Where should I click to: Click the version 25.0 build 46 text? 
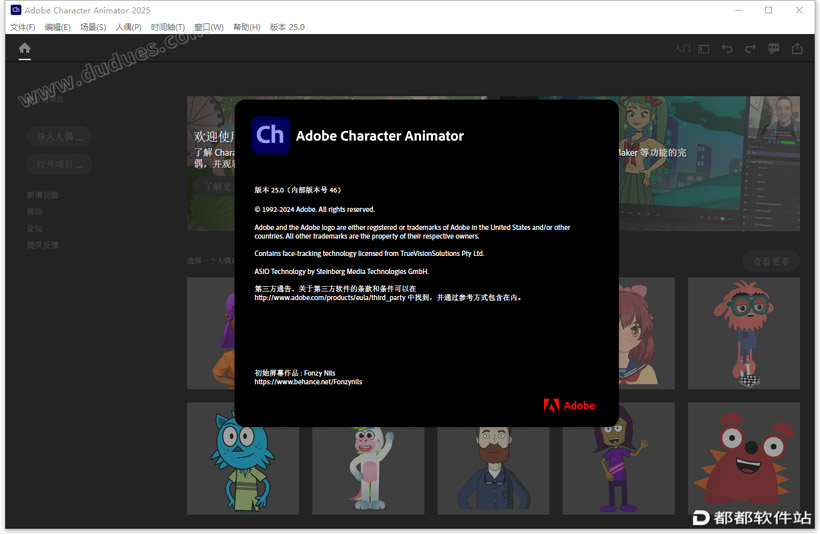298,190
